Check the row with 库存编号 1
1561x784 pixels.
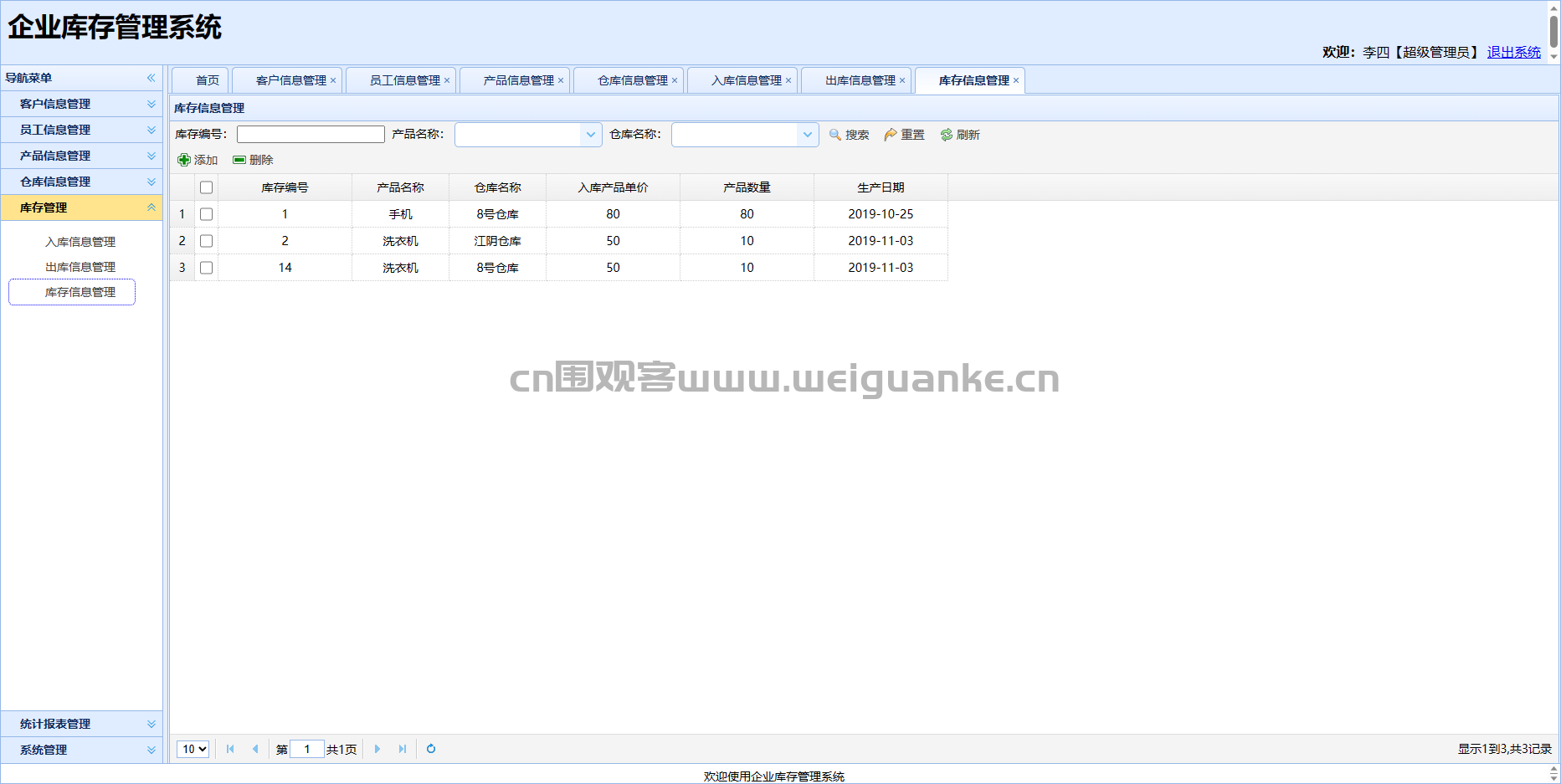[207, 214]
